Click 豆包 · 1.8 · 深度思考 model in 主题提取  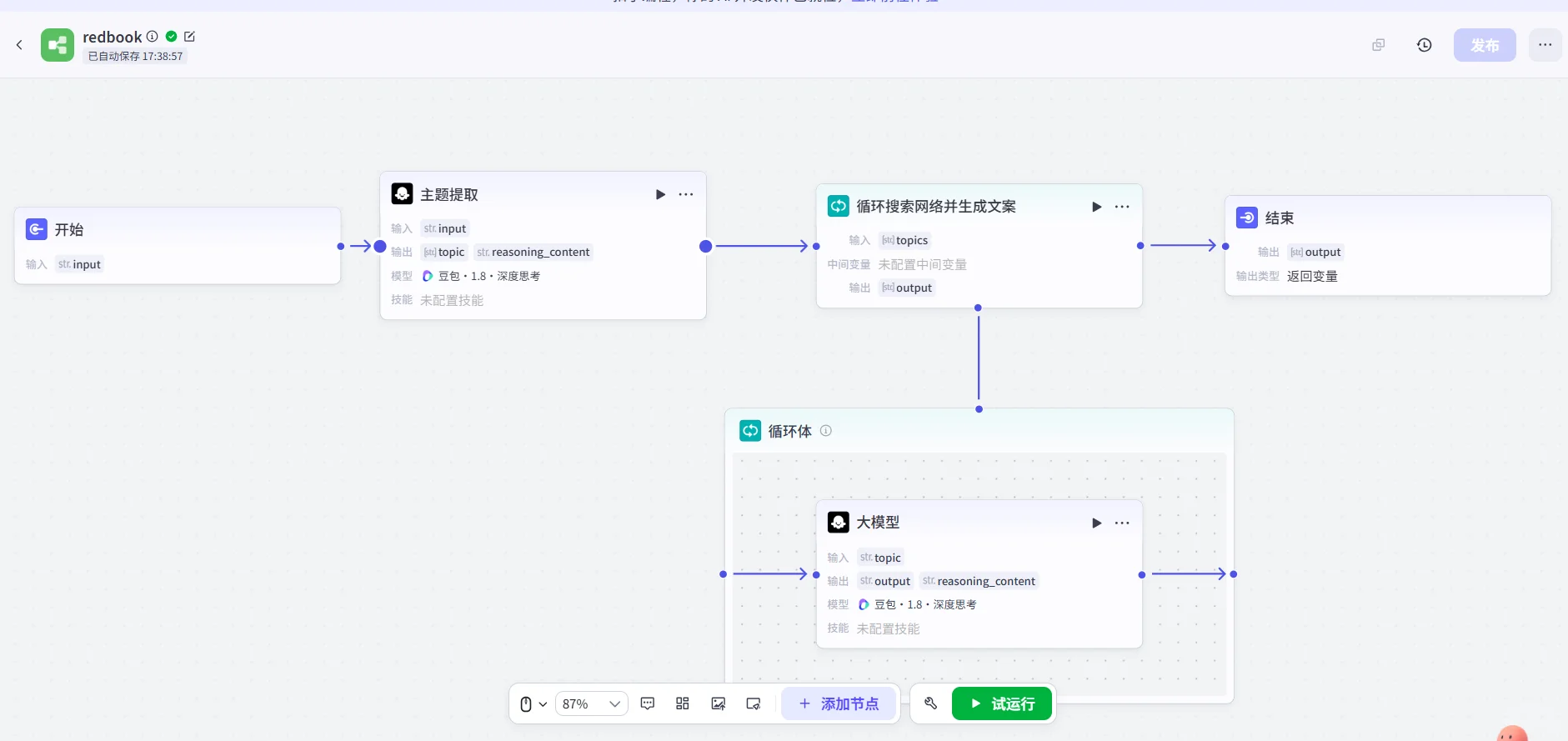(482, 276)
